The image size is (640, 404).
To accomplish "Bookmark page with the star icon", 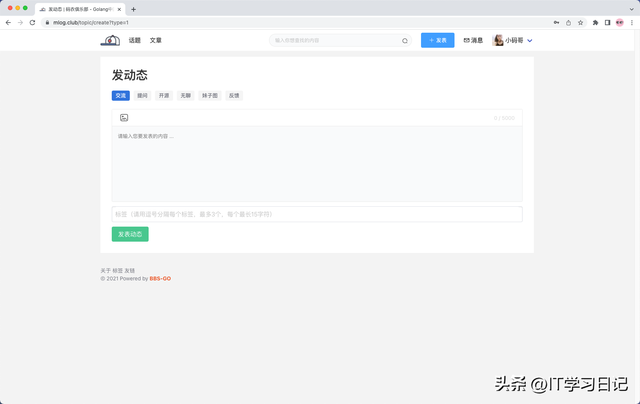I will (580, 22).
